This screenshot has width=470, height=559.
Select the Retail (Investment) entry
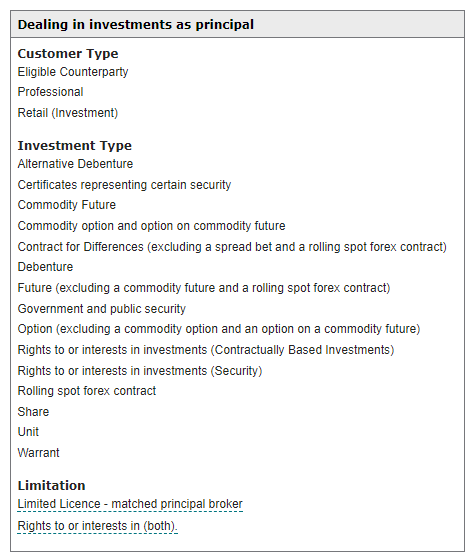pos(68,113)
